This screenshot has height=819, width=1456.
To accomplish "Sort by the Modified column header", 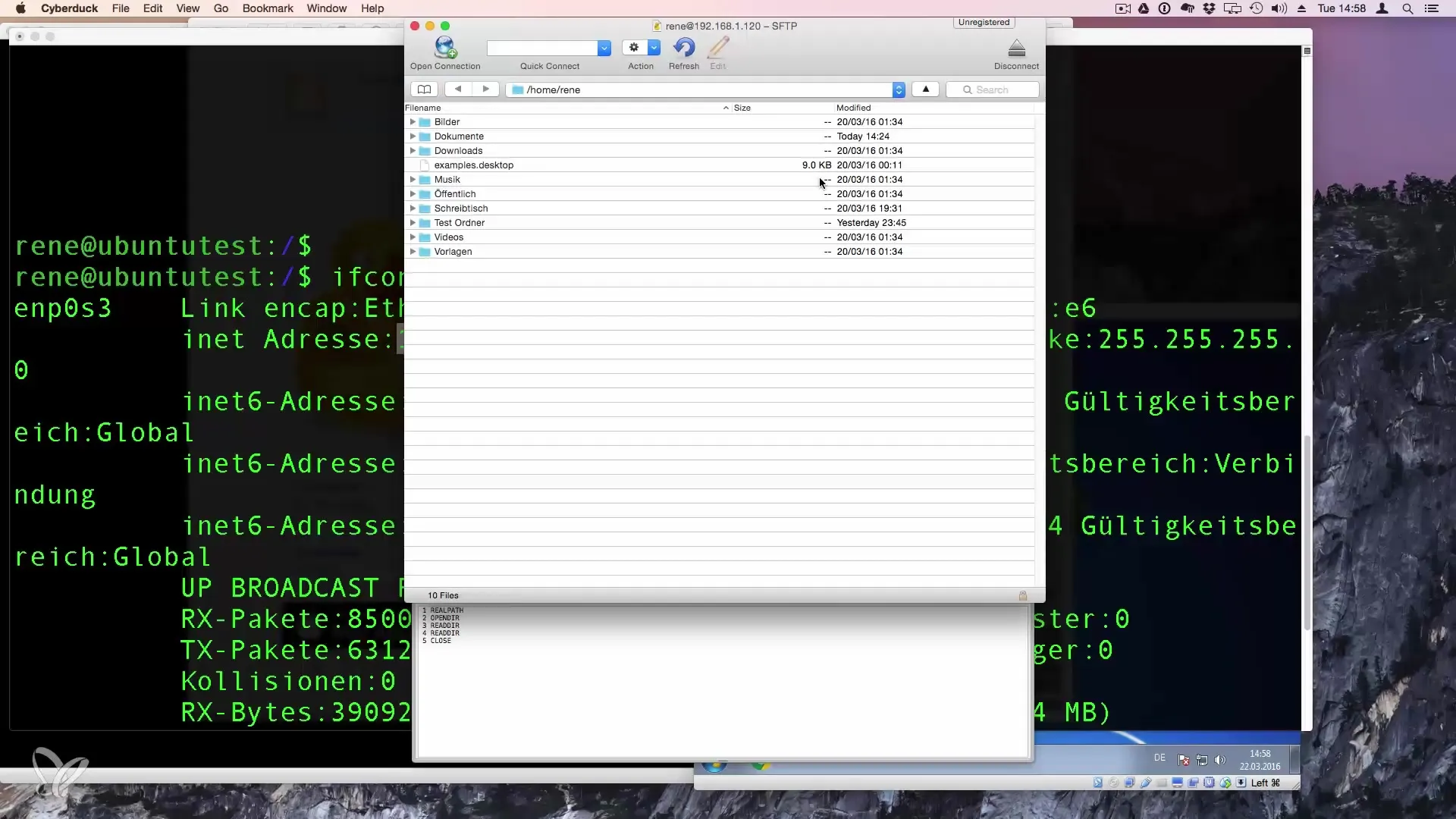I will click(x=934, y=108).
